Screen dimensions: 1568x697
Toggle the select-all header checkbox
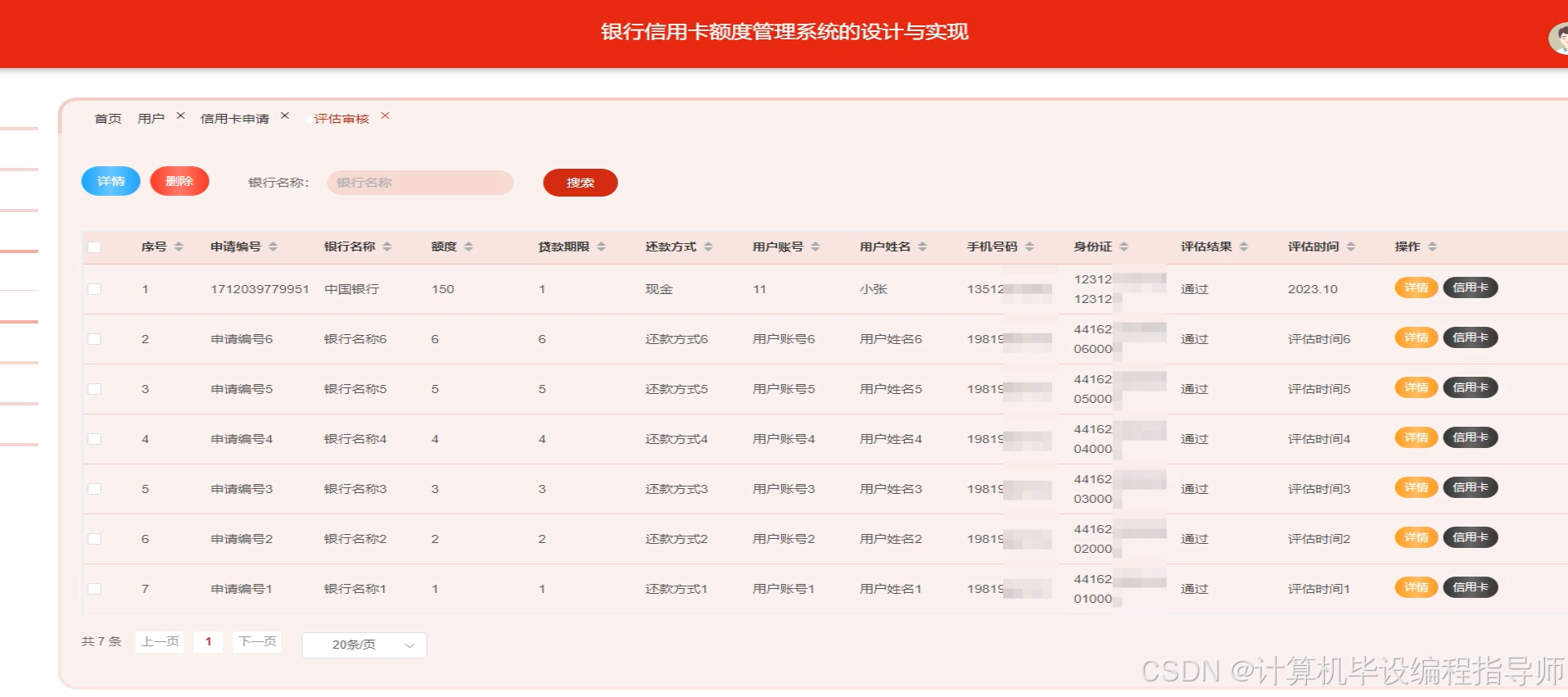94,247
